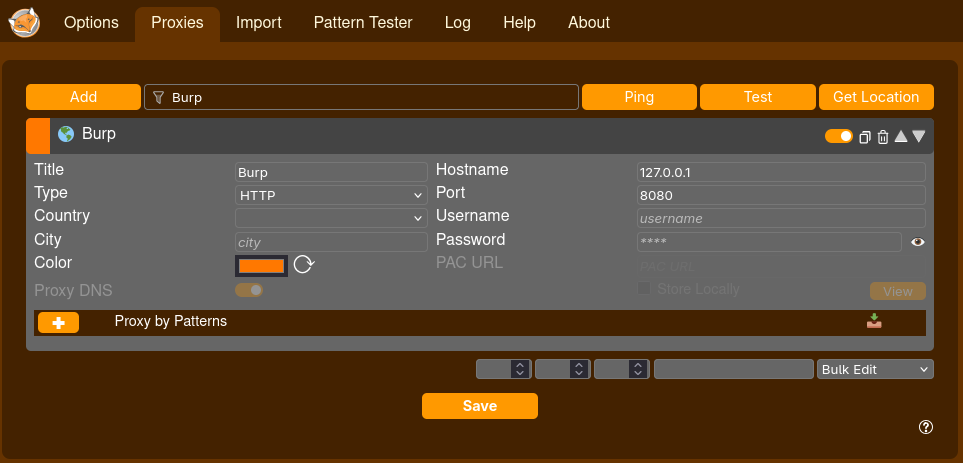This screenshot has width=963, height=463.
Task: Show password with the eye icon
Action: point(918,242)
